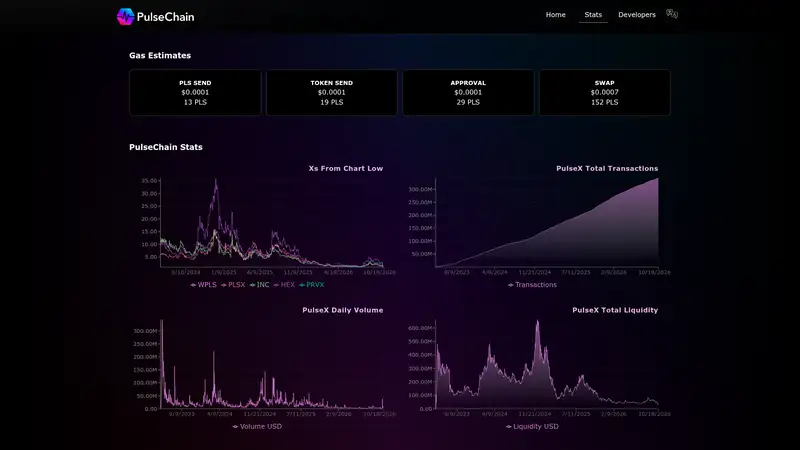The height and width of the screenshot is (450, 800).
Task: Toggle the WPLS series in legend
Action: click(204, 285)
